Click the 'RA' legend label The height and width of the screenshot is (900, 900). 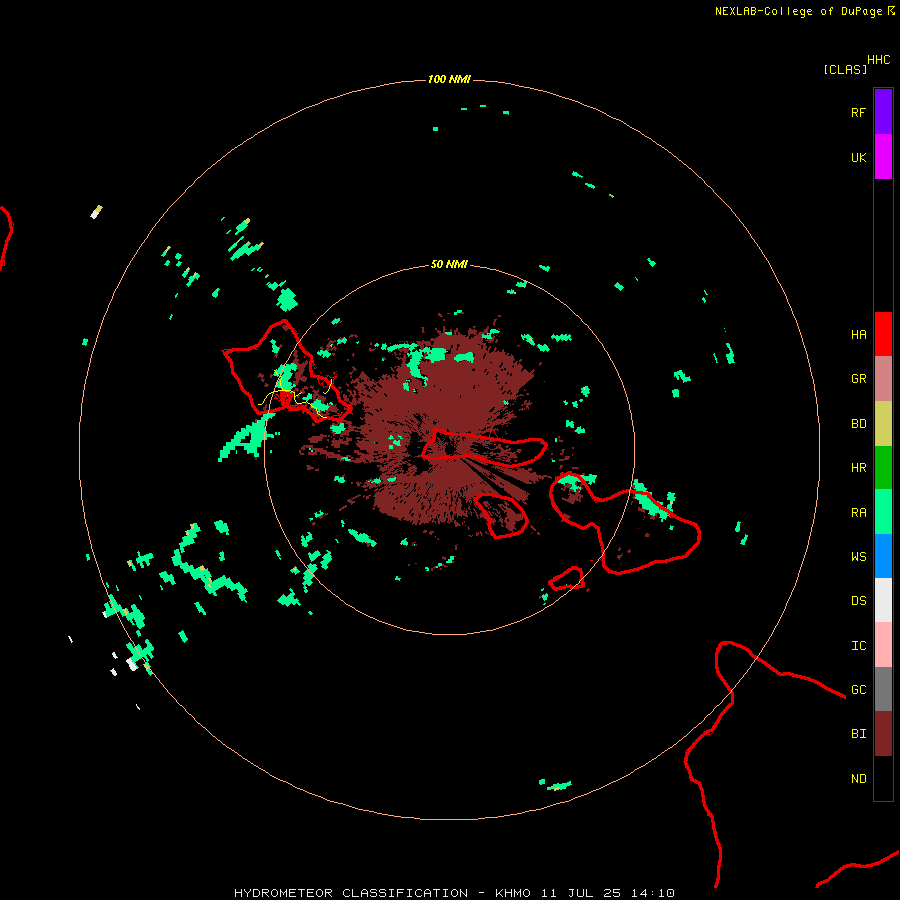point(858,512)
